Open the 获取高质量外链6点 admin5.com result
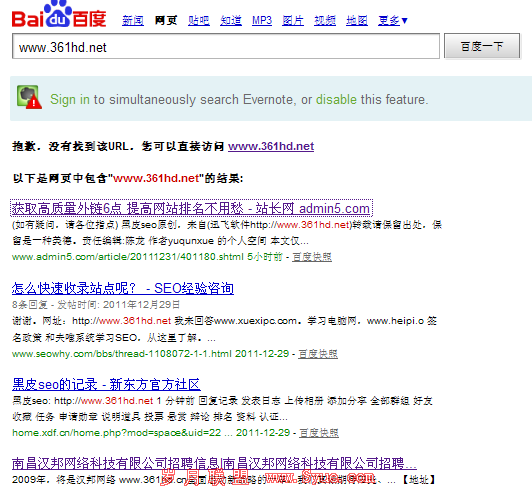 click(x=191, y=208)
